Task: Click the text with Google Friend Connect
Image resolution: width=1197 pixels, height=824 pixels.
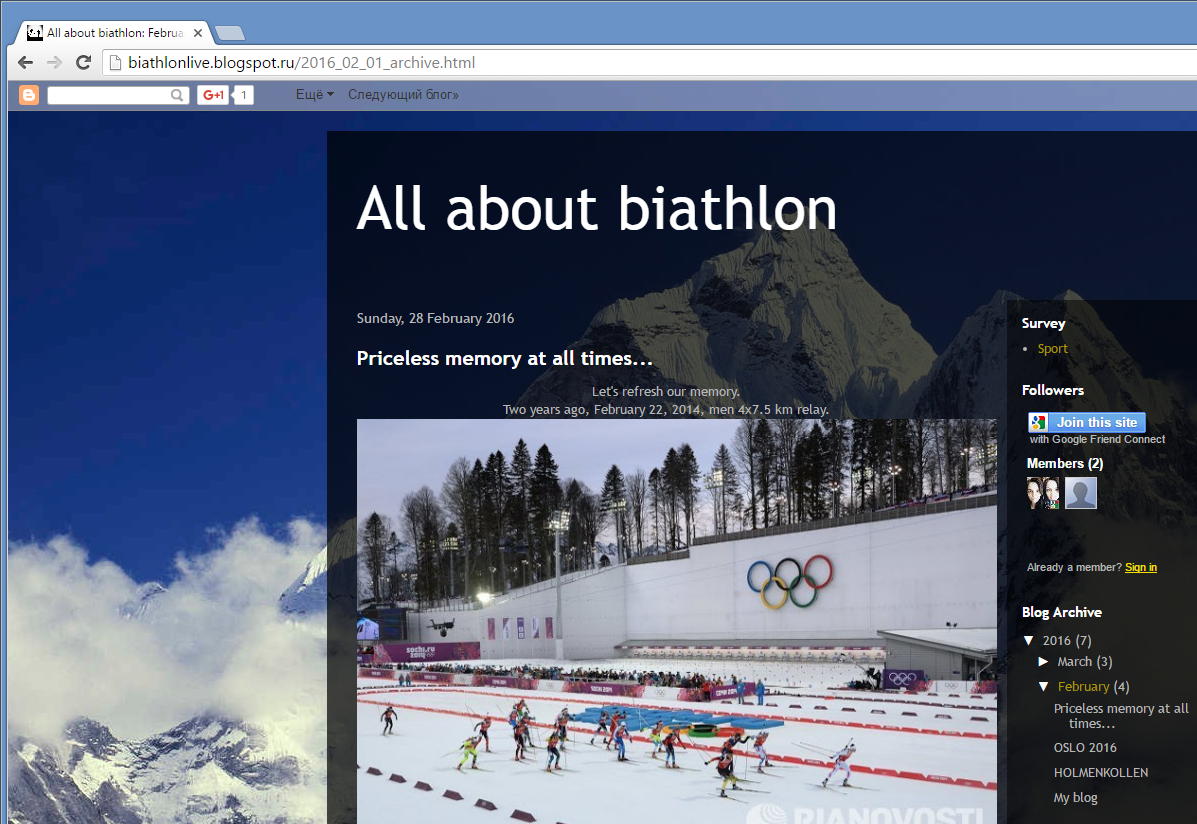Action: pos(1097,439)
